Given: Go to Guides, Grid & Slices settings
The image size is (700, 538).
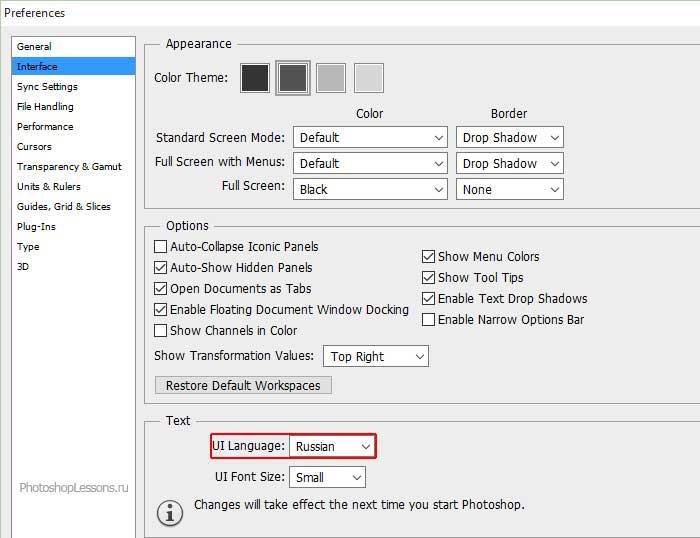Looking at the screenshot, I should point(64,207).
